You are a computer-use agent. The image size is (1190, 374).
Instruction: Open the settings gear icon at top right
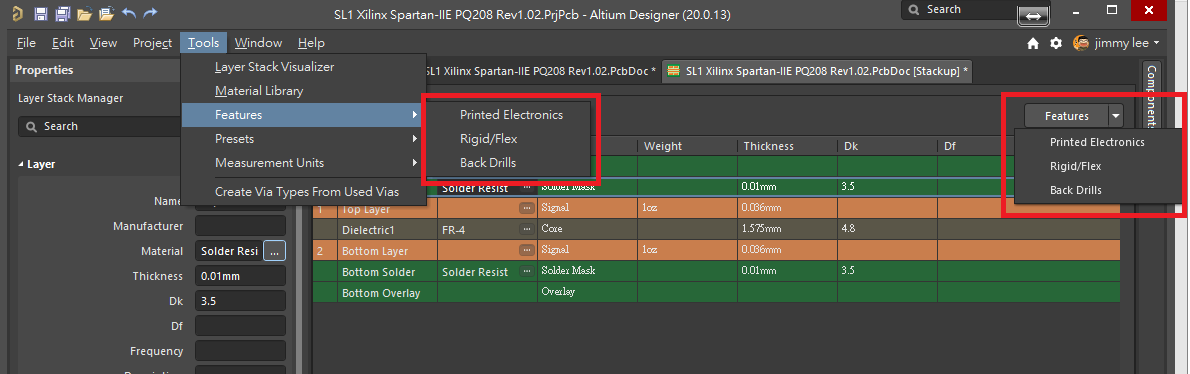point(1056,43)
